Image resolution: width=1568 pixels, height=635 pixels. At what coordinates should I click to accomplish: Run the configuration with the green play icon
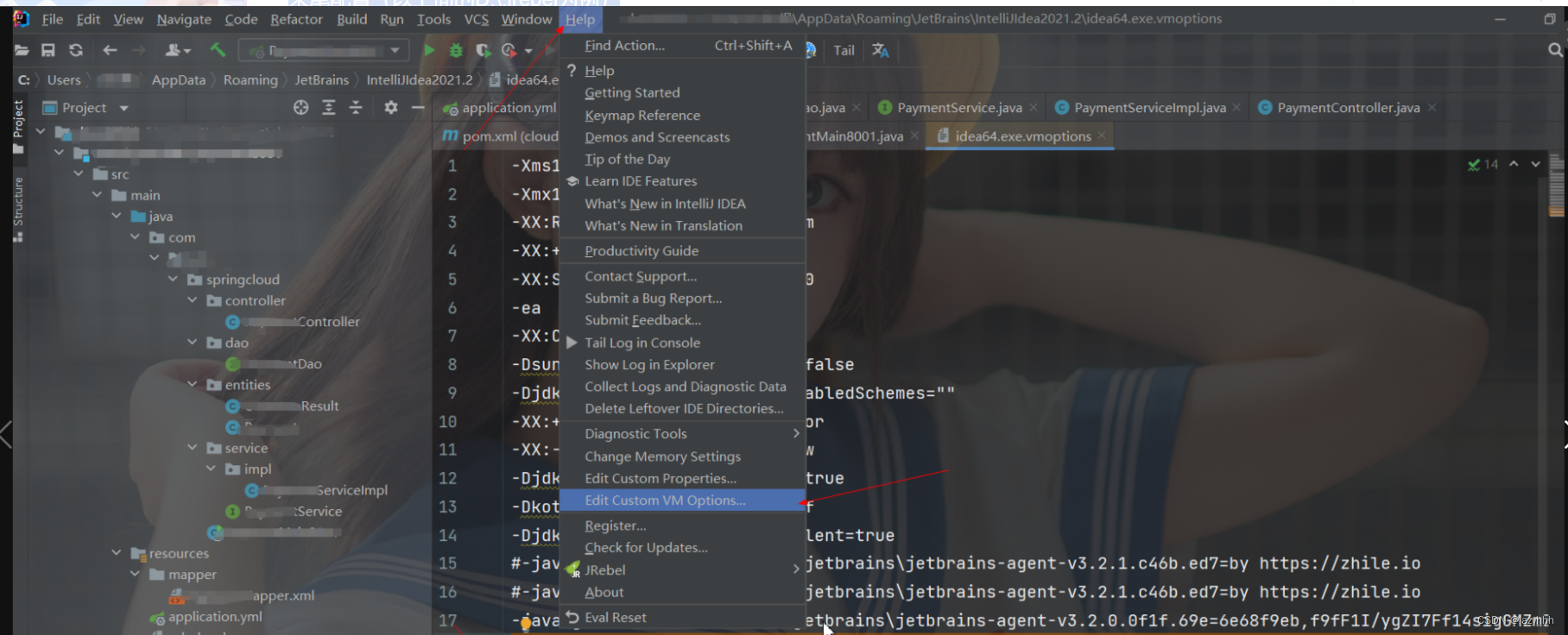click(429, 51)
